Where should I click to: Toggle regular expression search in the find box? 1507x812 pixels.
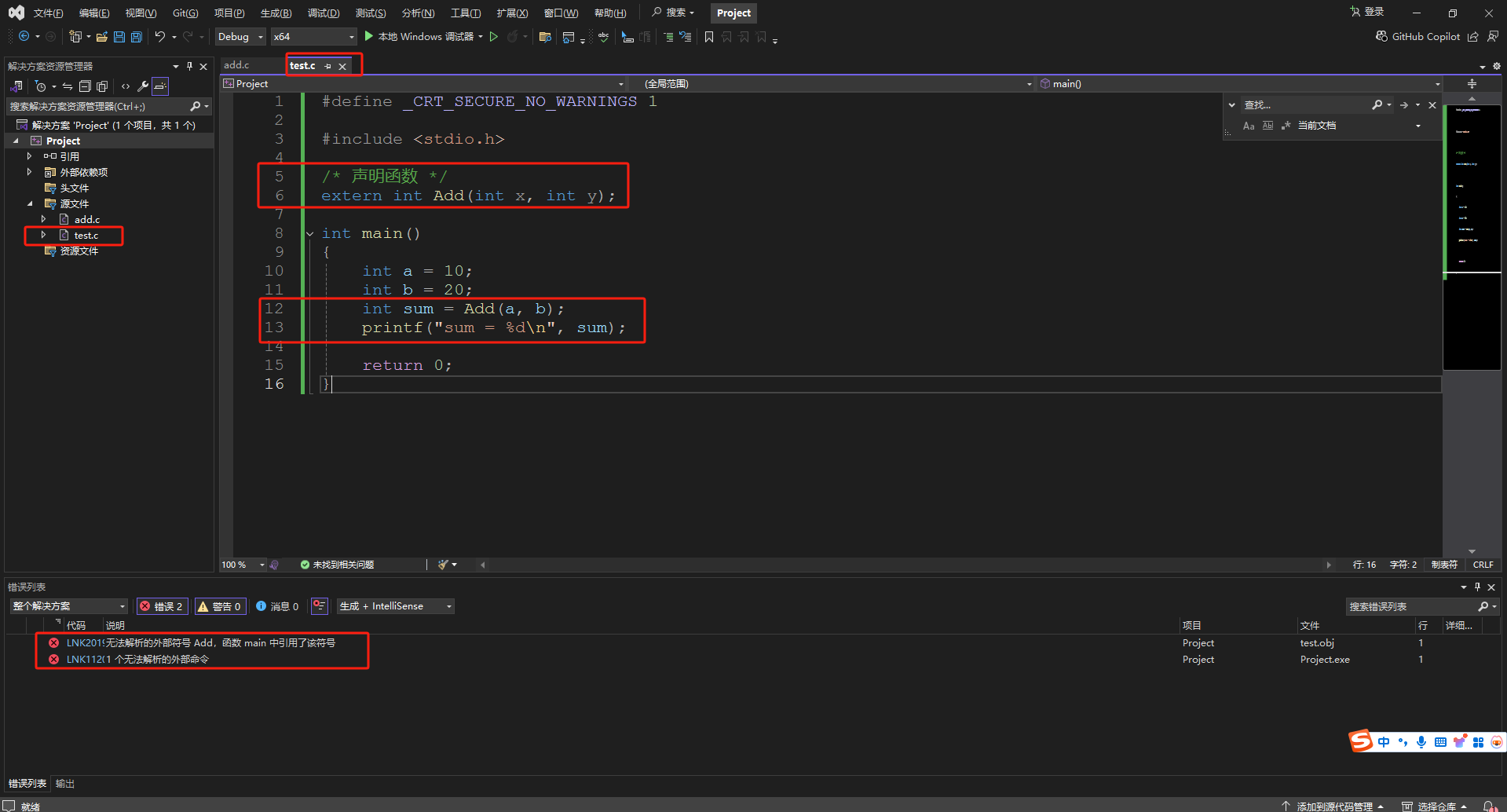click(x=1286, y=126)
